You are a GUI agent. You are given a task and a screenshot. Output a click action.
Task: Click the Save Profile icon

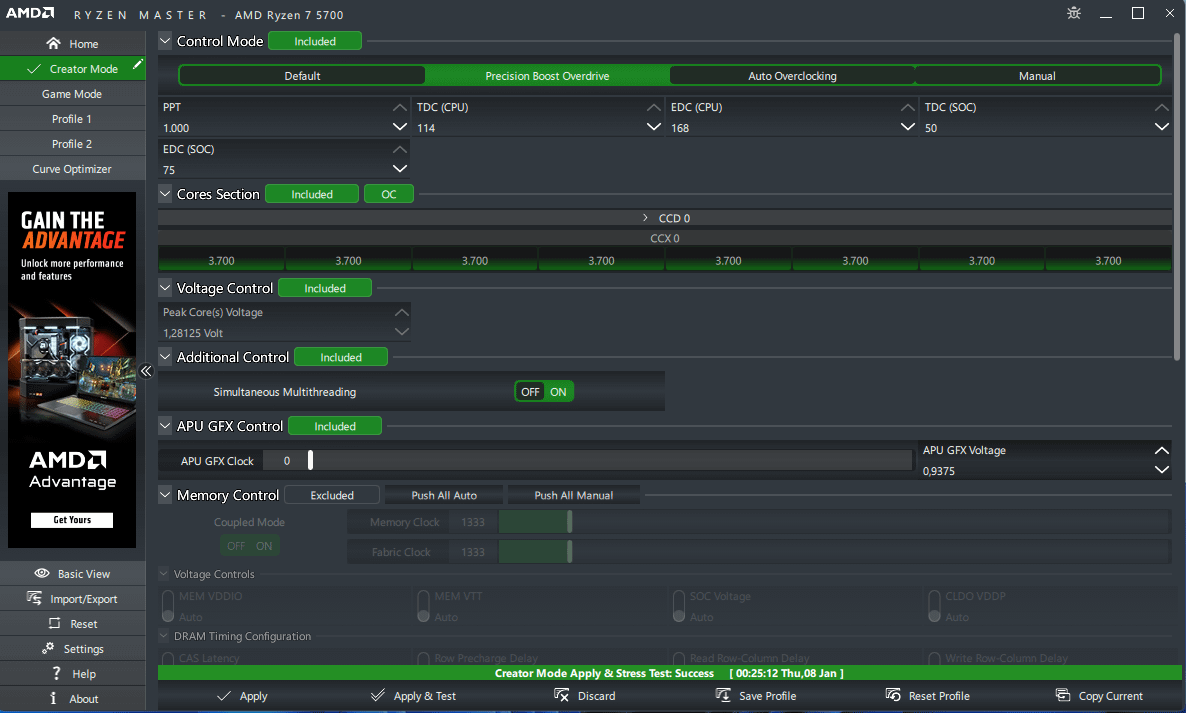click(723, 696)
